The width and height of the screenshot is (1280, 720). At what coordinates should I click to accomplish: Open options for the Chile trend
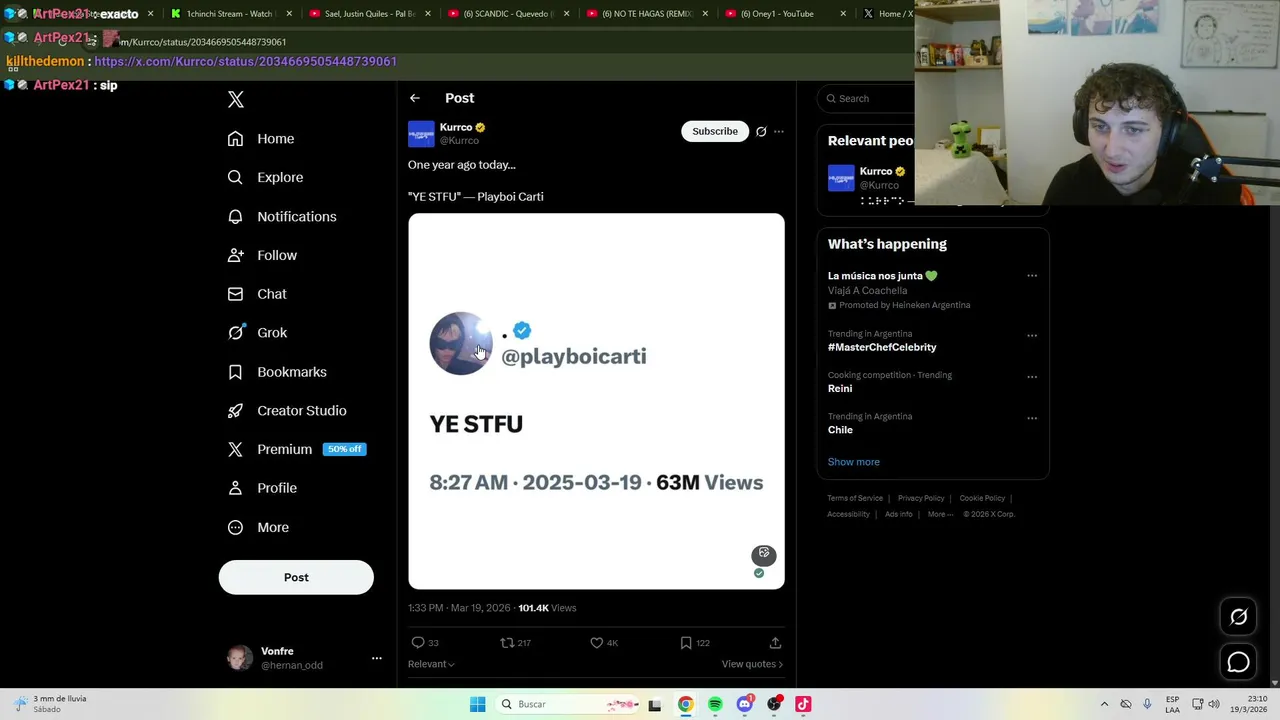coord(1032,418)
